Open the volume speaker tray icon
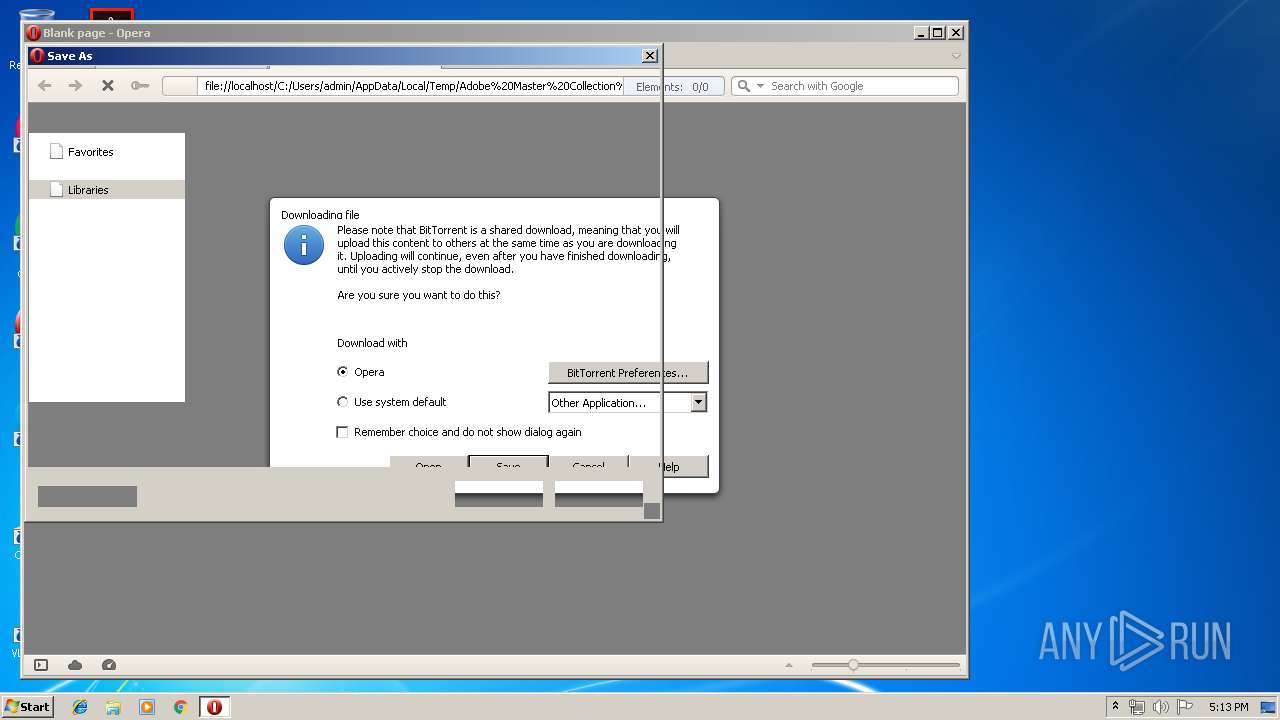The height and width of the screenshot is (720, 1280). click(1161, 707)
